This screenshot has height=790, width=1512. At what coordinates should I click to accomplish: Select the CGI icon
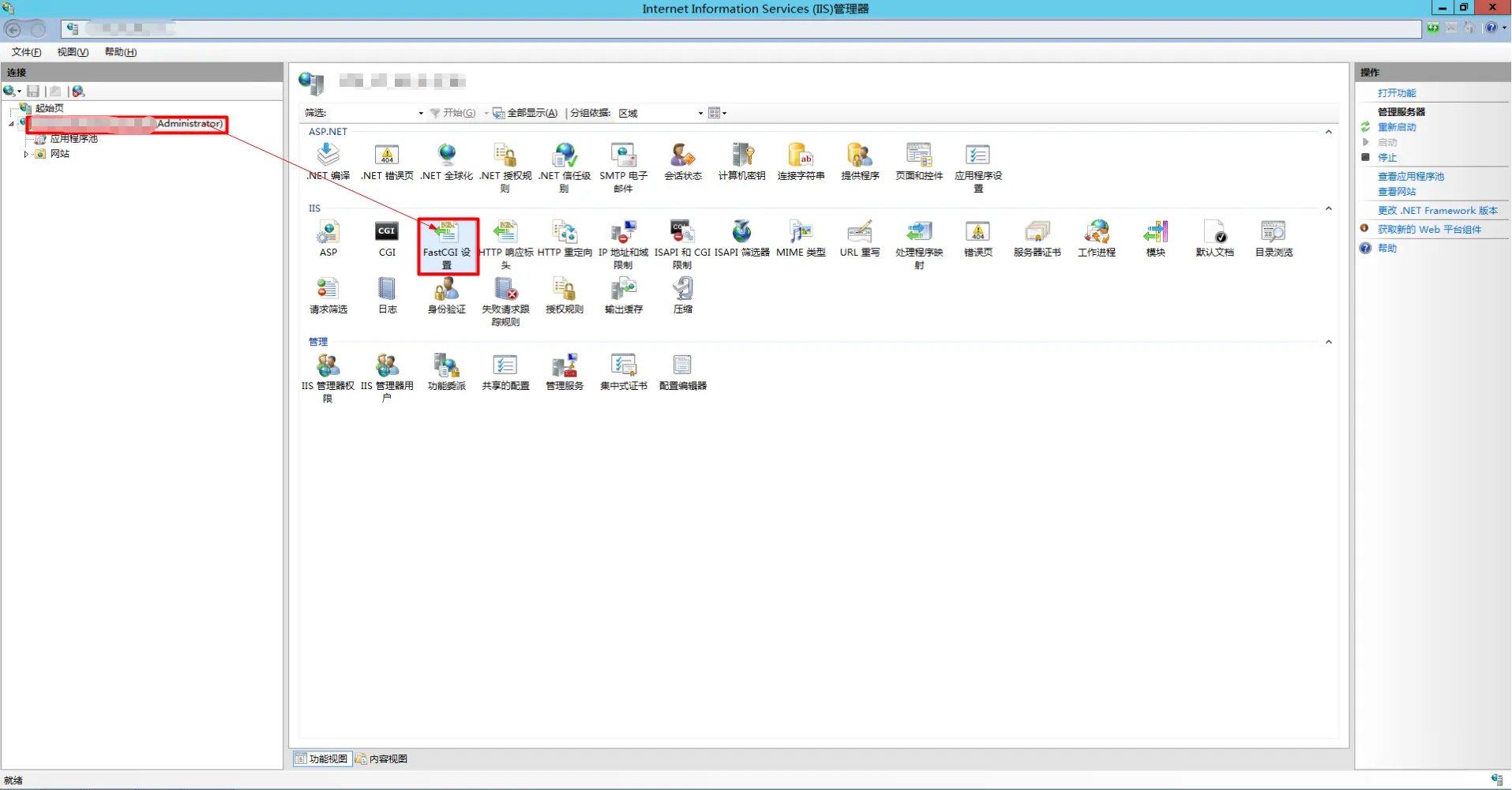coord(387,238)
